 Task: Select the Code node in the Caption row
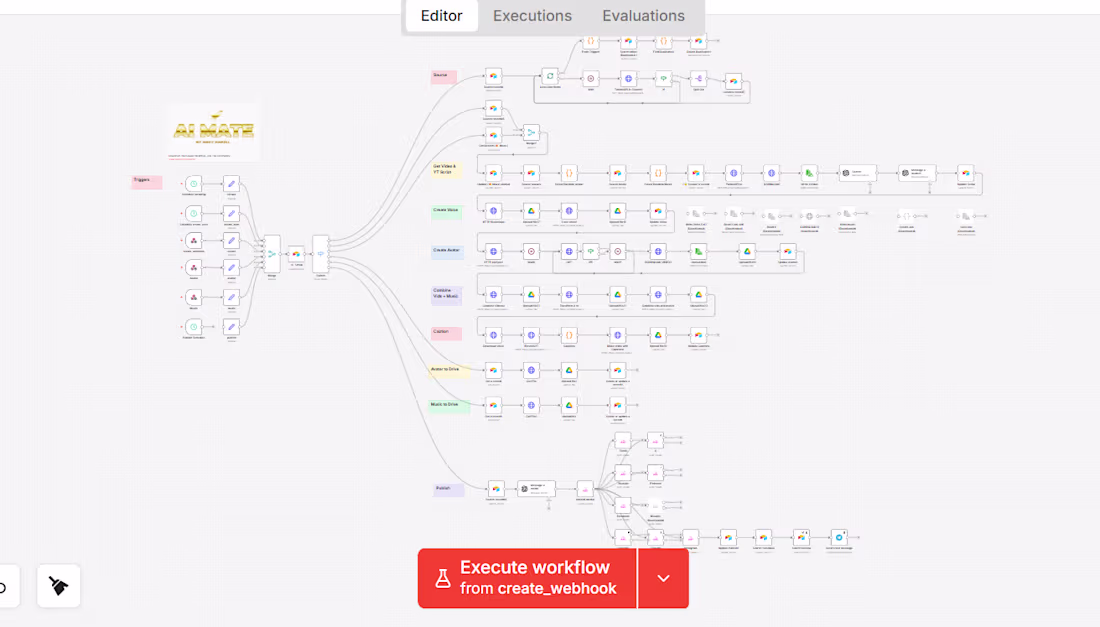pyautogui.click(x=568, y=335)
